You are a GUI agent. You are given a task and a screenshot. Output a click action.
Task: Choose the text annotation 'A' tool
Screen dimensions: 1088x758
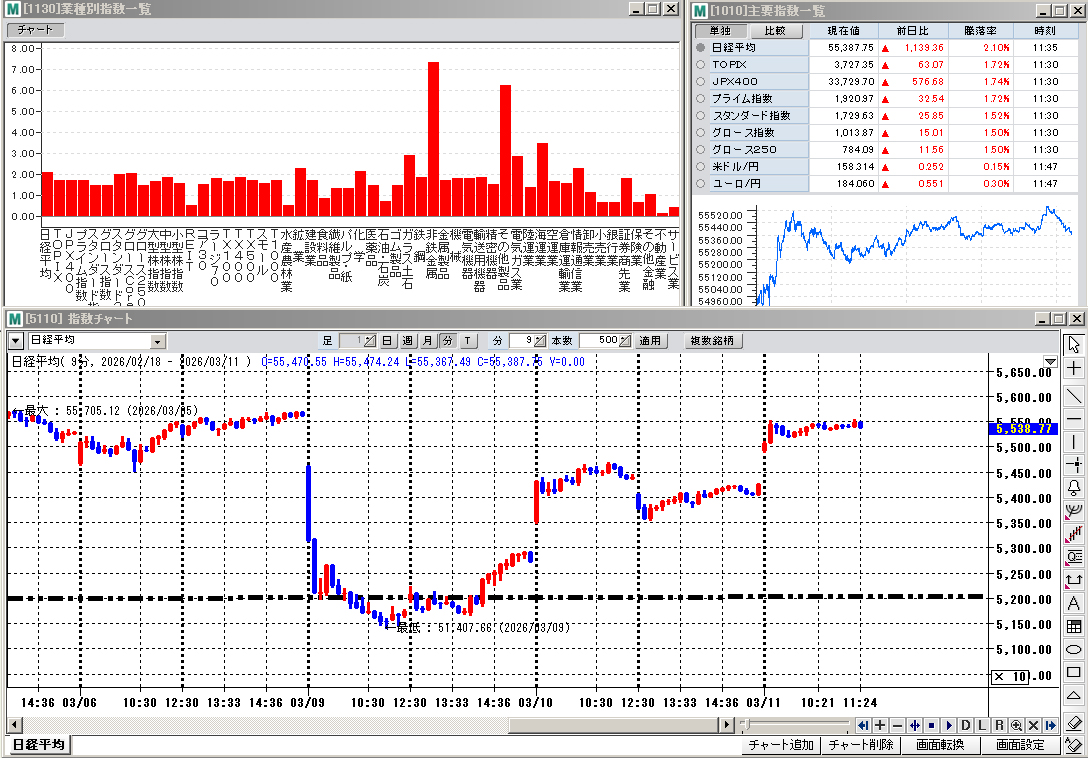click(x=1075, y=603)
